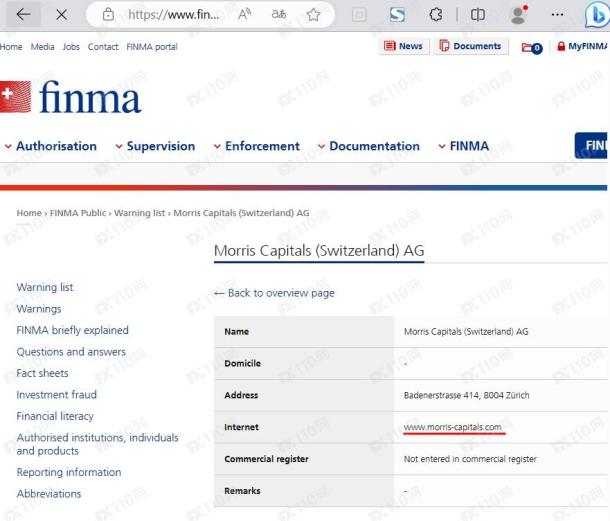Image resolution: width=610 pixels, height=521 pixels.
Task: Open Authorised institutions, individuals and products
Action: (x=97, y=444)
